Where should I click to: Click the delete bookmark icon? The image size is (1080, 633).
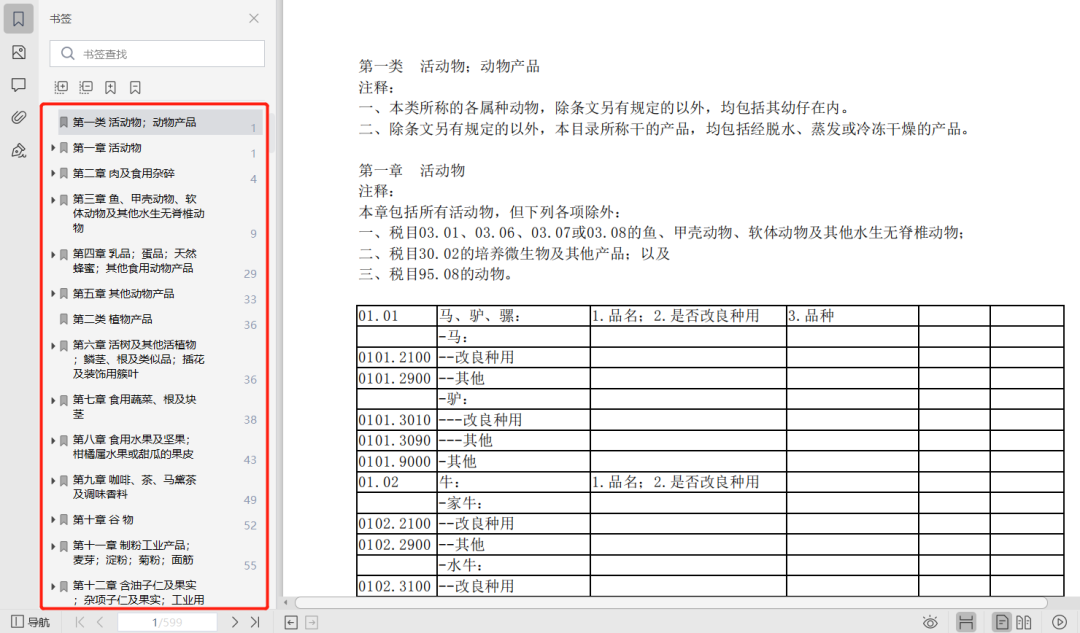point(135,87)
